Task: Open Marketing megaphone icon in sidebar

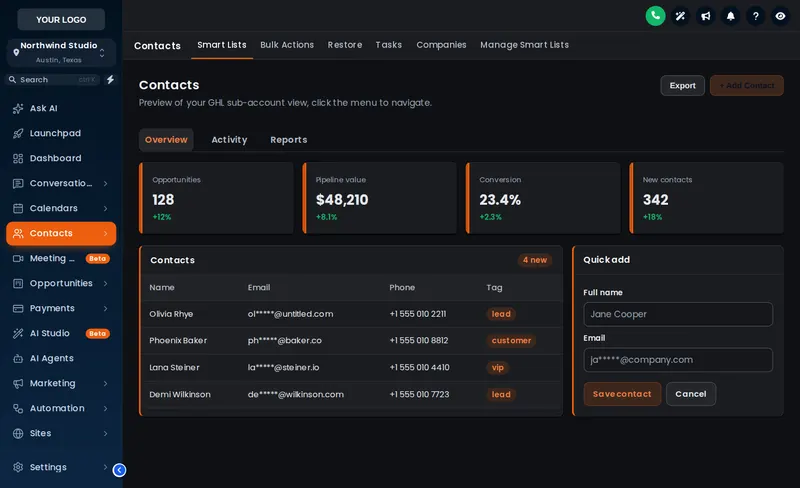Action: click(18, 383)
